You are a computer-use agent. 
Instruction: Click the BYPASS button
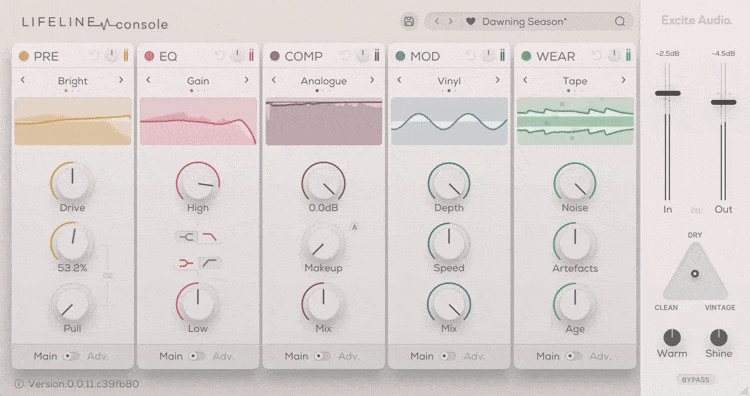point(695,379)
